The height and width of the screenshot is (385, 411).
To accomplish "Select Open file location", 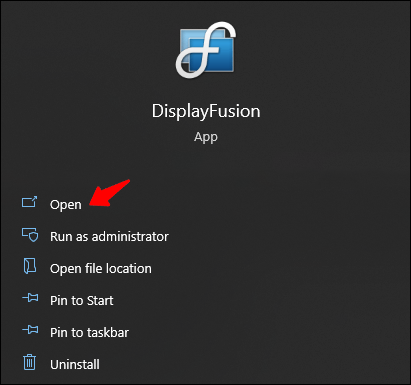I will [x=101, y=269].
